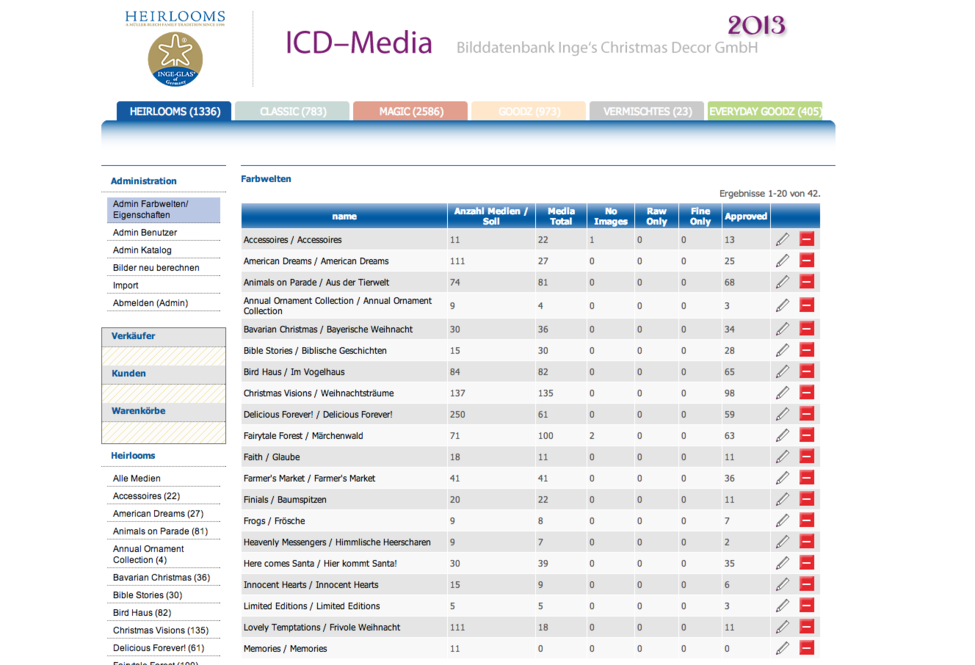
Task: Delete the Memories row
Action: pyautogui.click(x=806, y=648)
